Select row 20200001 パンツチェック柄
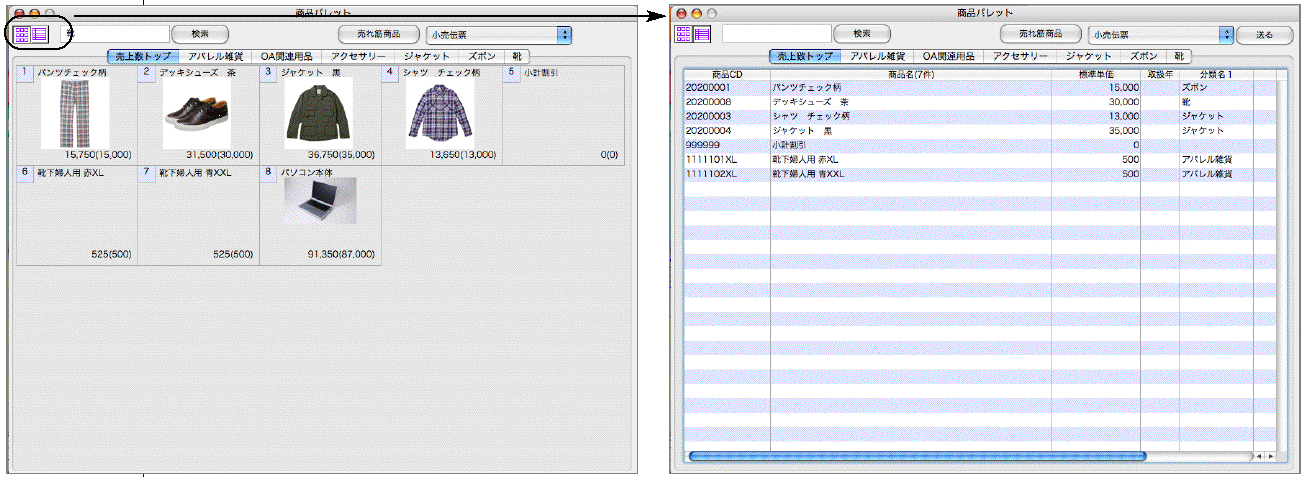The image size is (1304, 477). point(980,87)
